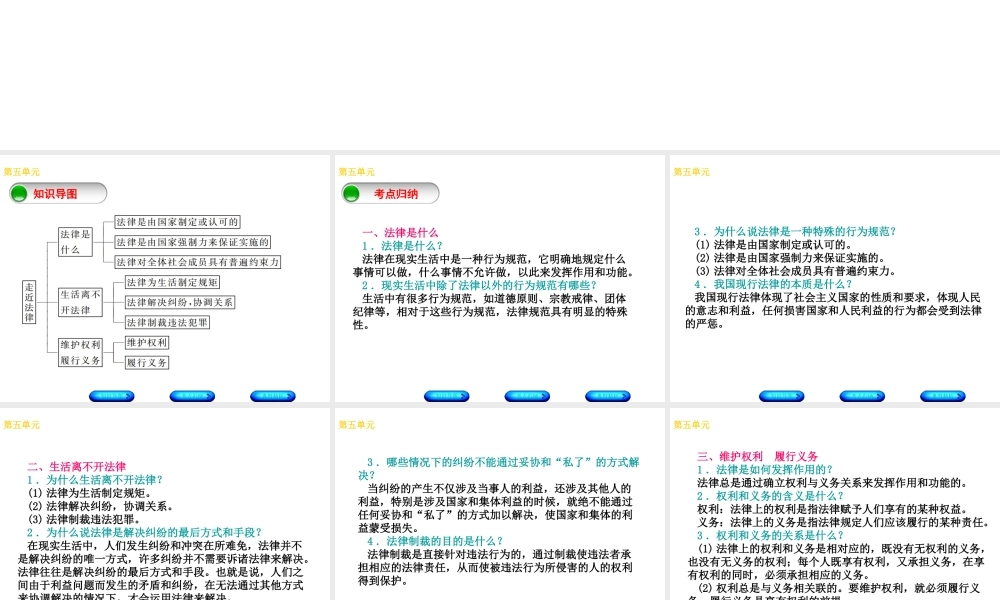Click question 1．法律是如何发挥作用的？
1000x600 pixels.
point(765,469)
